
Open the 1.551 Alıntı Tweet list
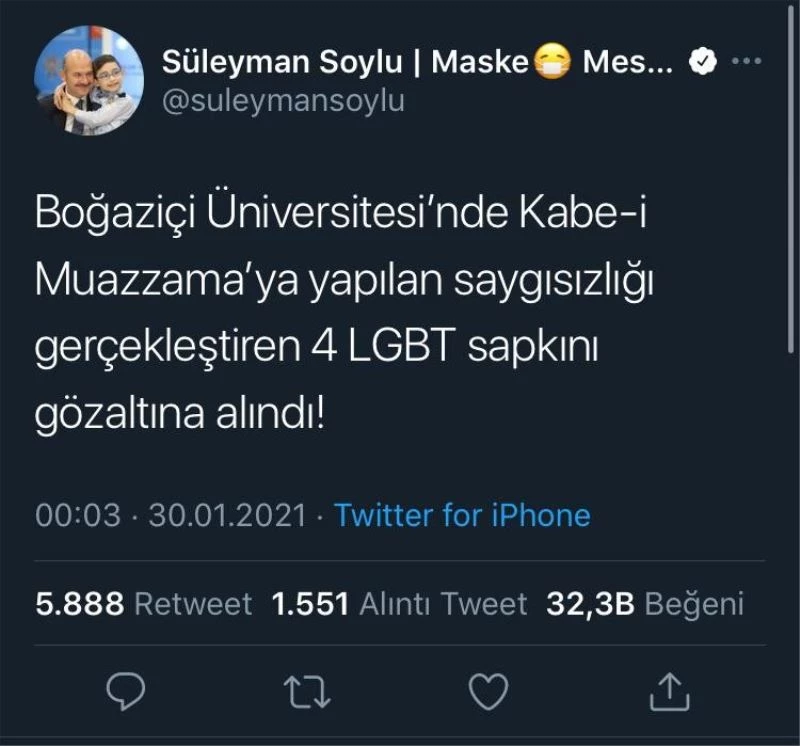(399, 603)
